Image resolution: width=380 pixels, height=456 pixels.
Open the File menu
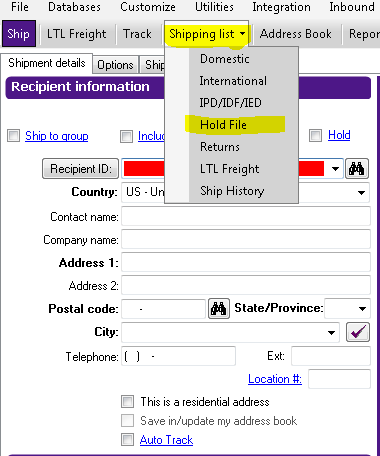point(20,7)
